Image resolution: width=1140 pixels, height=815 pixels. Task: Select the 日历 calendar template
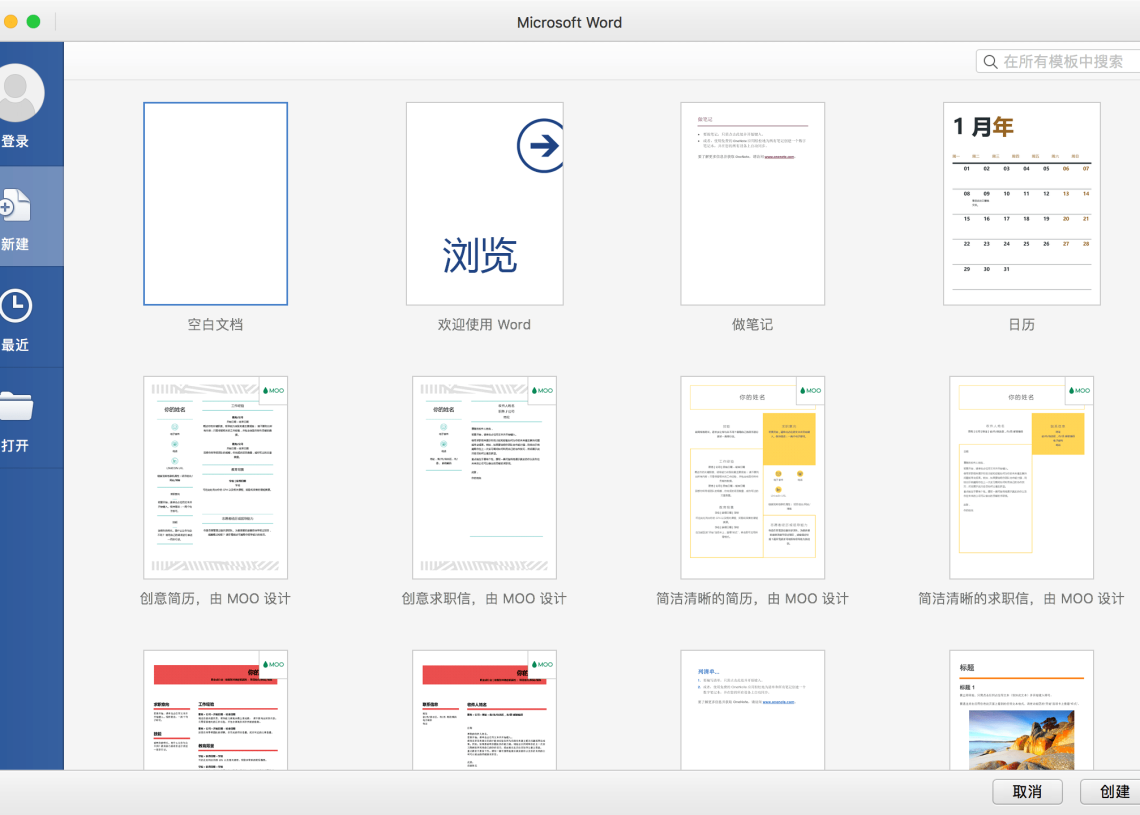1021,202
